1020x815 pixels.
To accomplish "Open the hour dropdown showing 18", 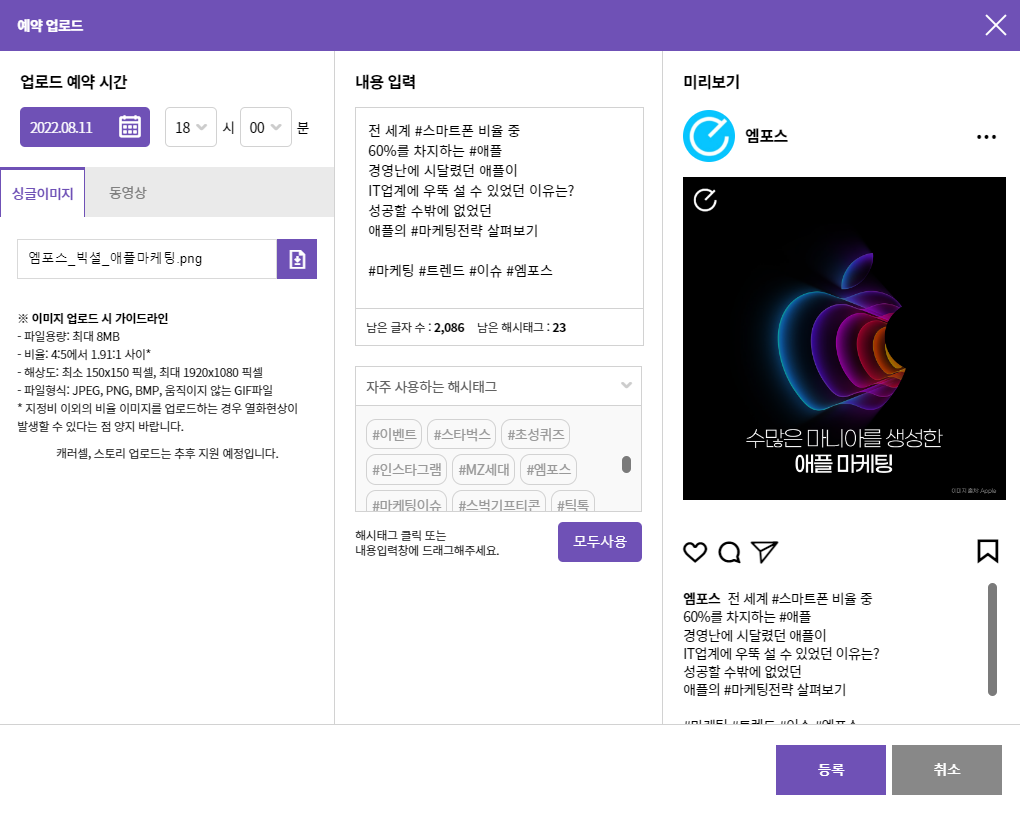I will click(191, 127).
